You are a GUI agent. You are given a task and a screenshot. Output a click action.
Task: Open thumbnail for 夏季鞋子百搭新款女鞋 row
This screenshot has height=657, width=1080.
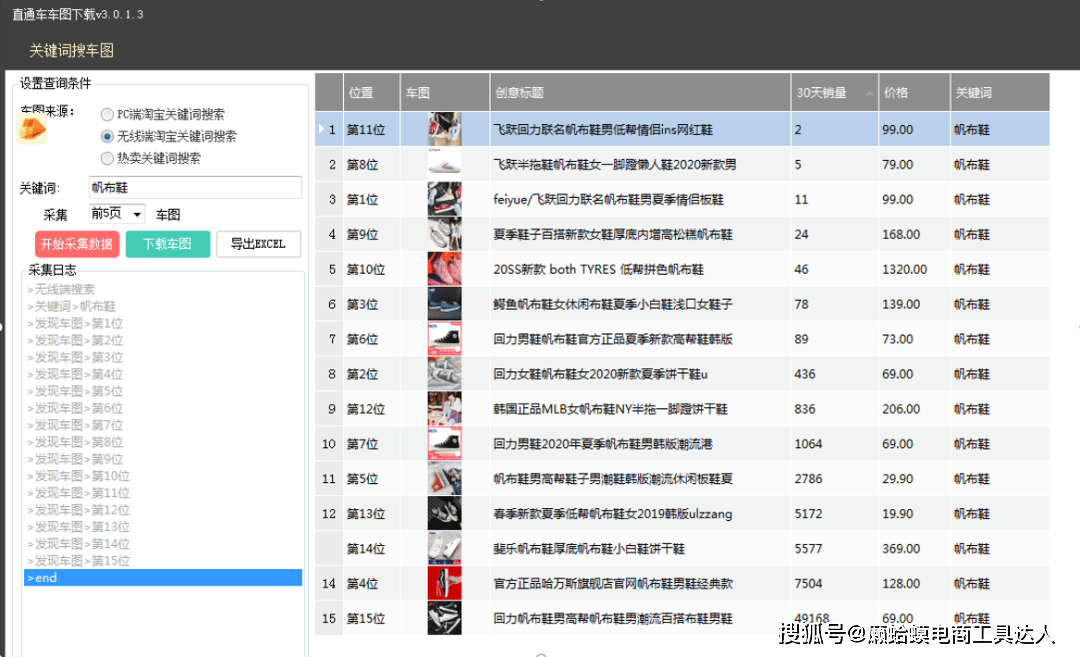(x=444, y=234)
